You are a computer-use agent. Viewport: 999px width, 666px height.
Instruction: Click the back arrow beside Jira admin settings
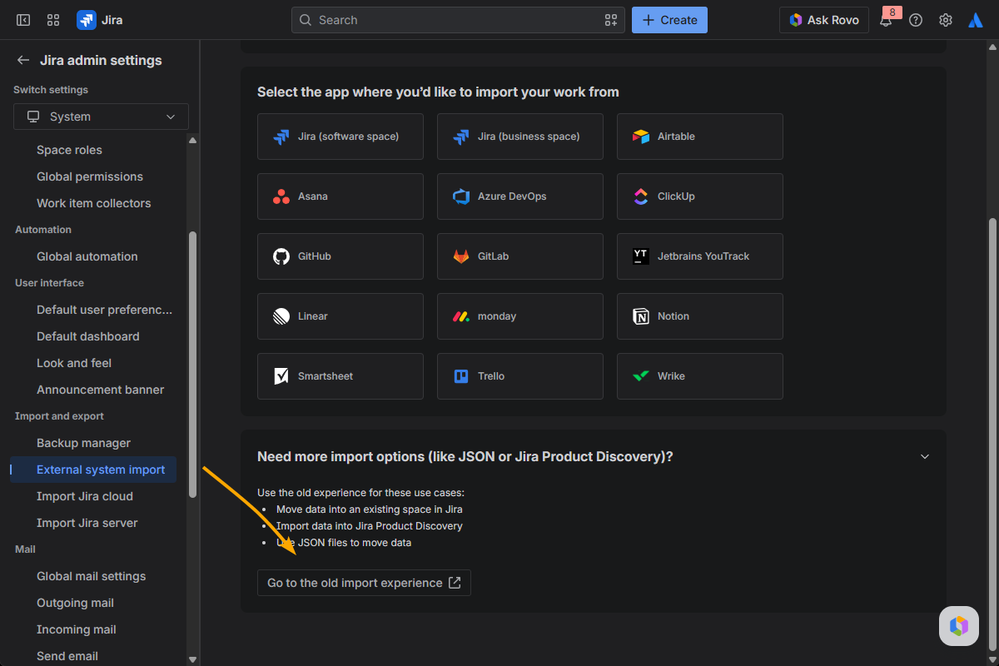pos(24,60)
